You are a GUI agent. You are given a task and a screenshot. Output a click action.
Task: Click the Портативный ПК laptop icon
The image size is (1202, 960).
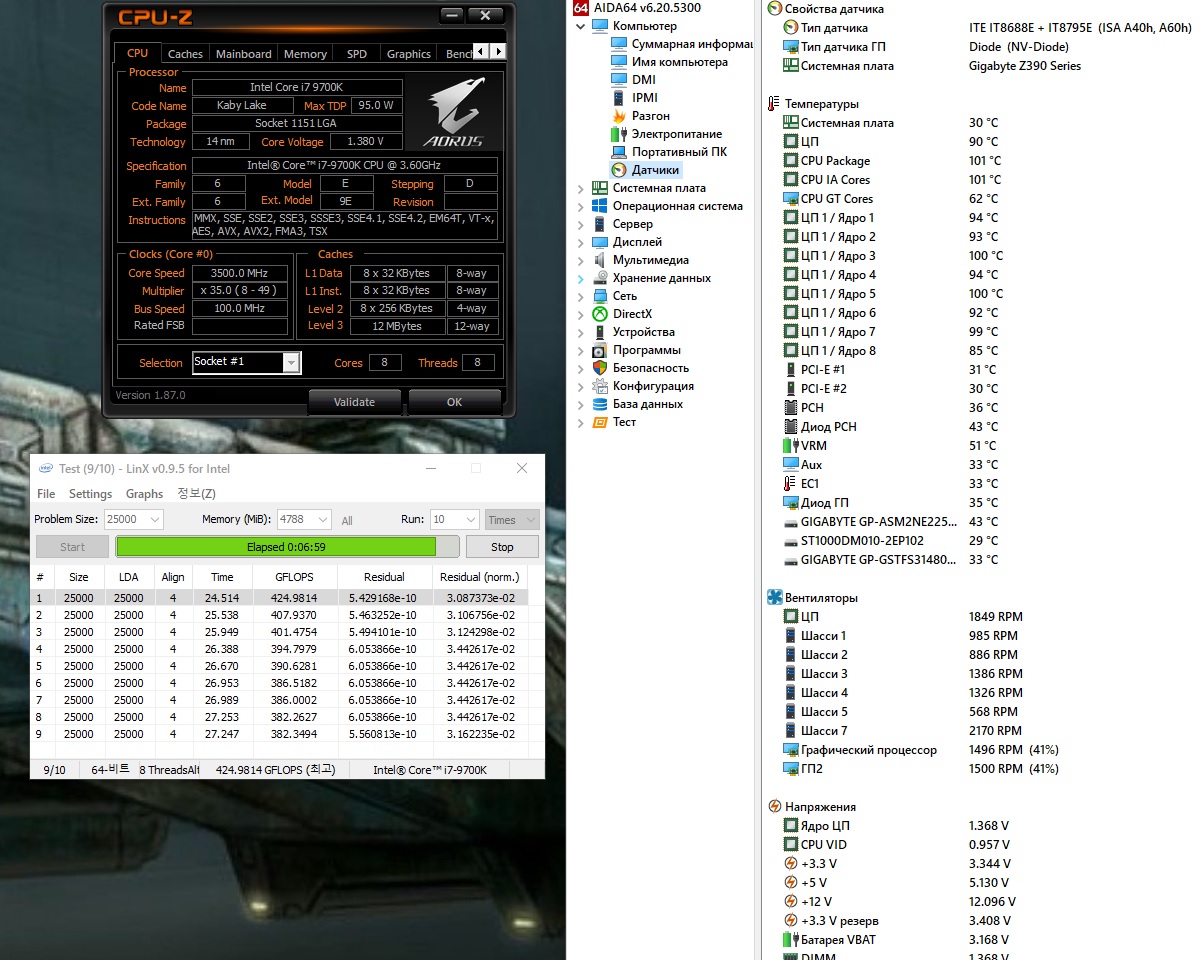point(619,152)
